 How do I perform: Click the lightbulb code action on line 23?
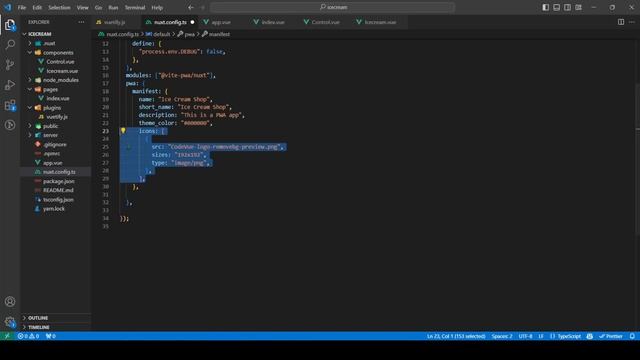[x=123, y=131]
